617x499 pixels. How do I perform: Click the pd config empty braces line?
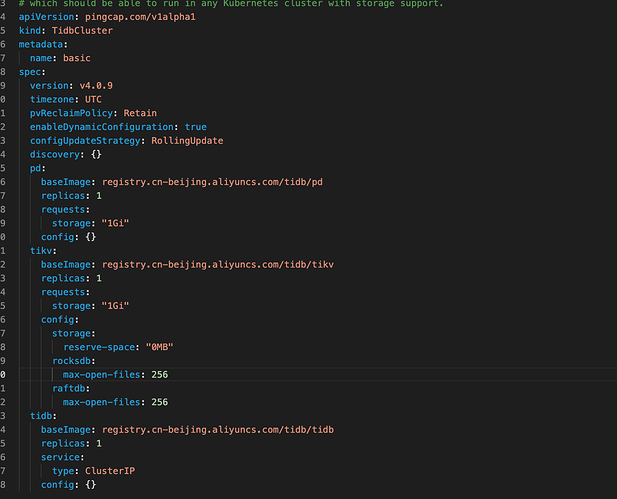(68, 237)
